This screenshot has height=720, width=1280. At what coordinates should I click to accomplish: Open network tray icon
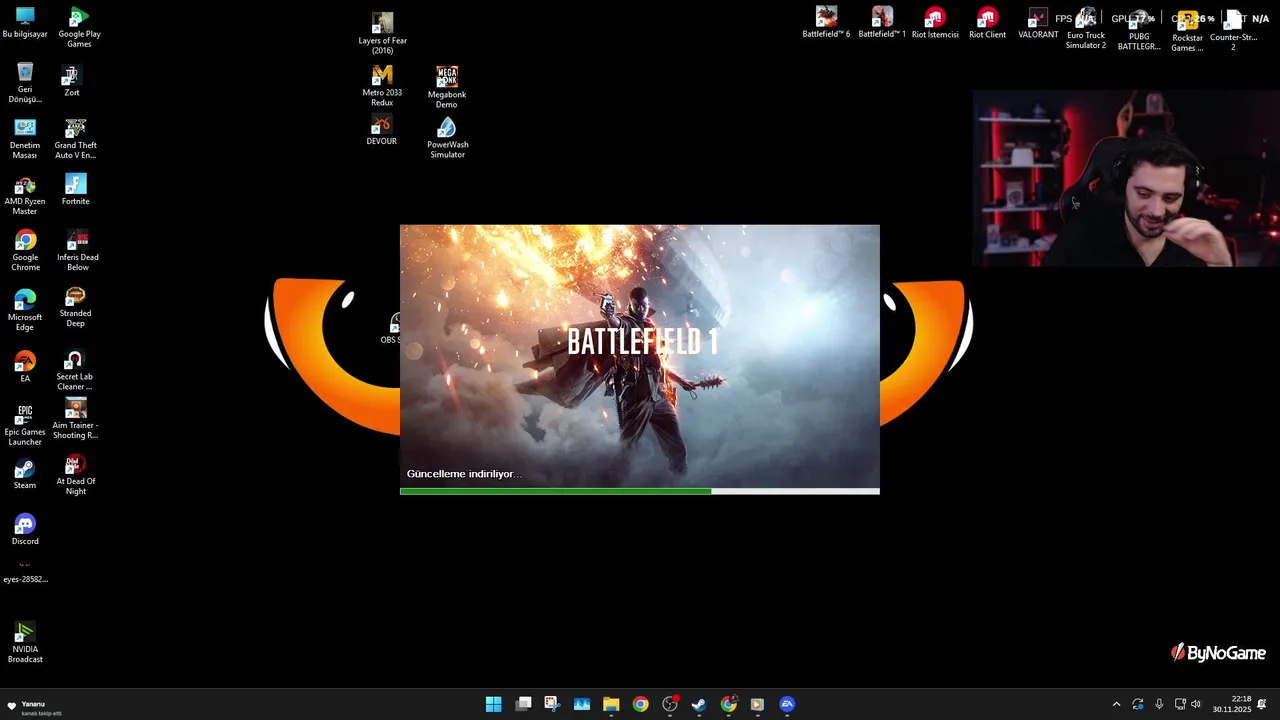coord(1180,704)
